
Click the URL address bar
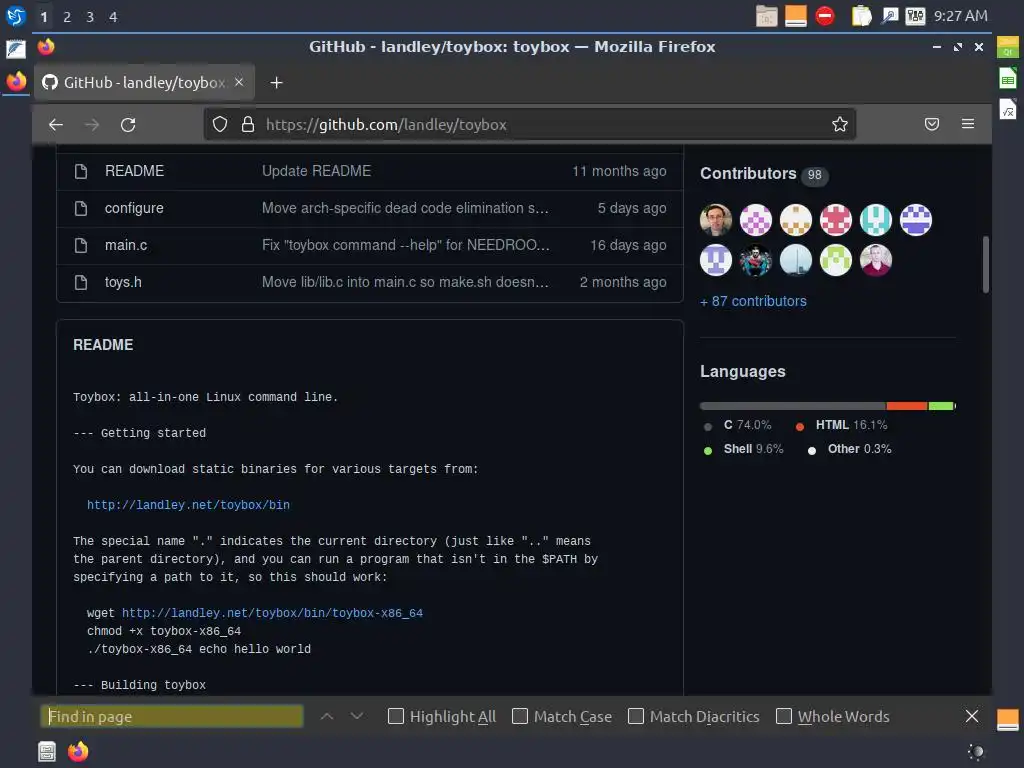tap(530, 124)
